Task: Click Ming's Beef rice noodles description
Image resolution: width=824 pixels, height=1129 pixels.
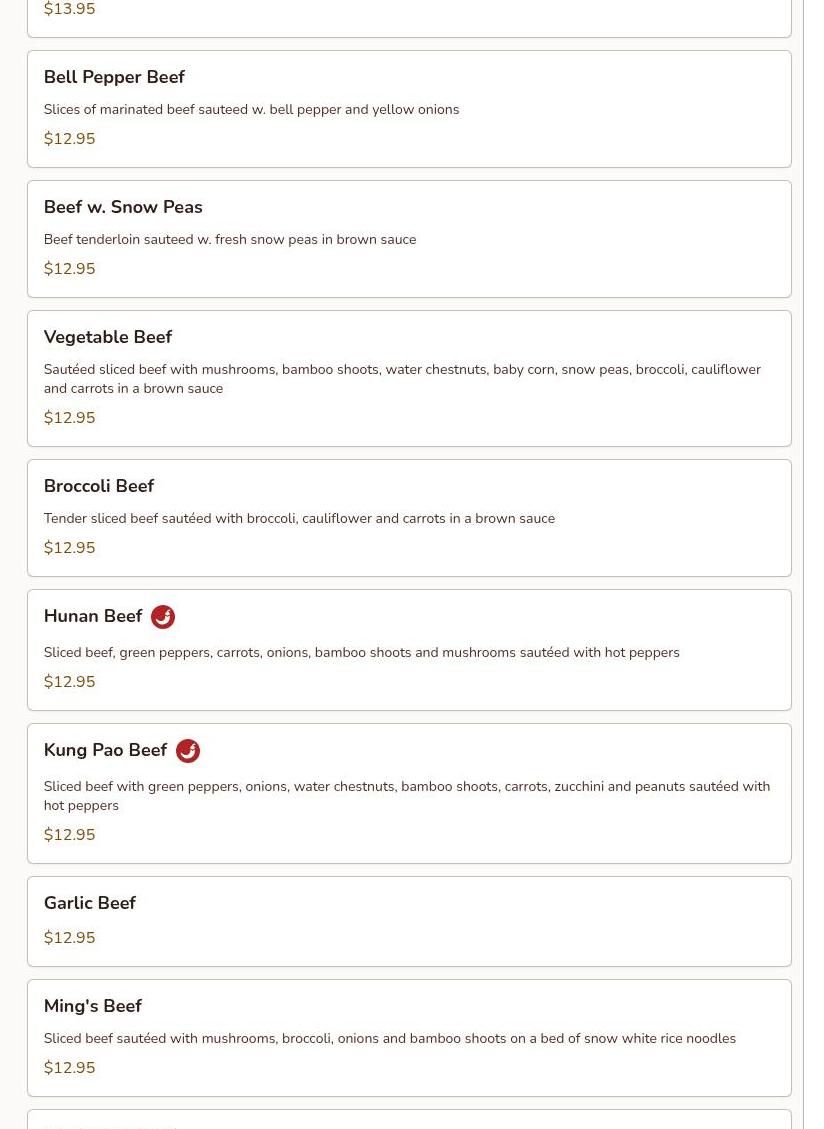Action: tap(389, 1039)
